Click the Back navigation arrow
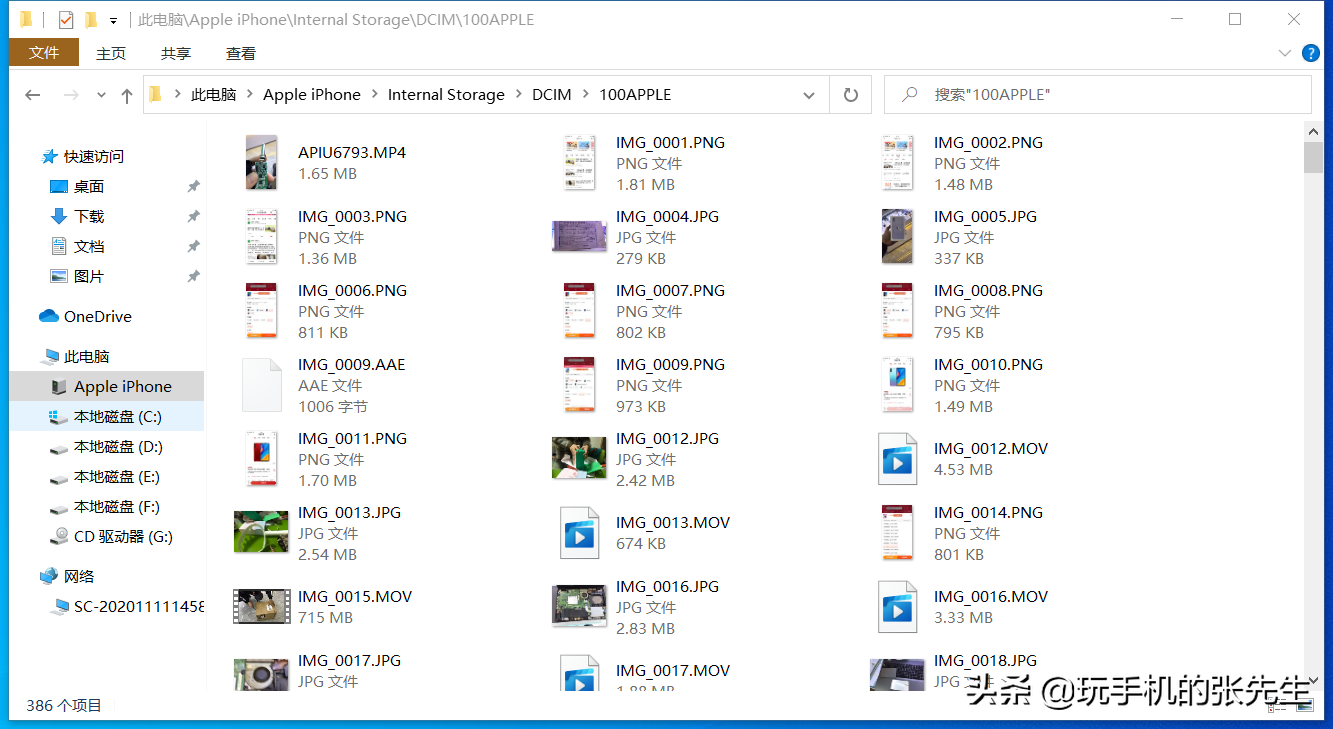The image size is (1333, 729). coord(32,95)
